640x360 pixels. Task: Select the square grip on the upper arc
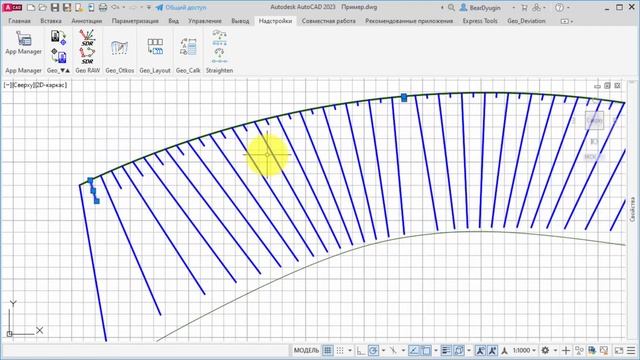(x=404, y=98)
